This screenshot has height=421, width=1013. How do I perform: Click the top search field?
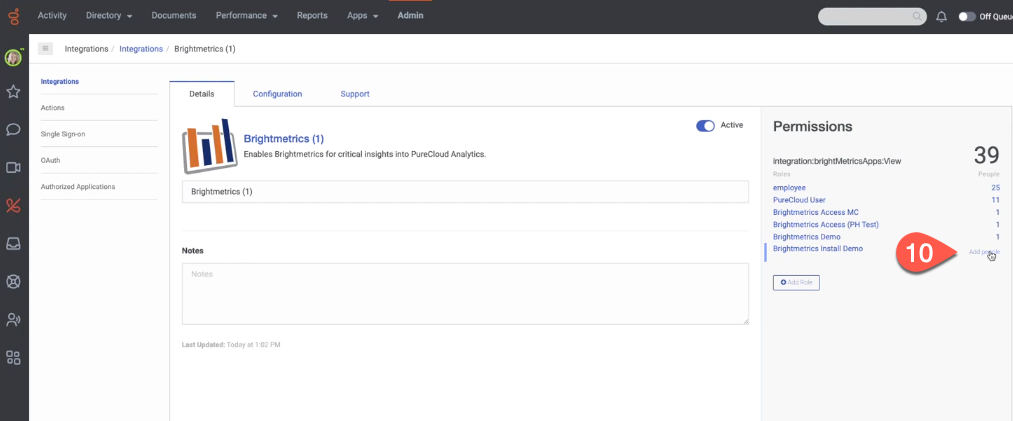click(872, 17)
